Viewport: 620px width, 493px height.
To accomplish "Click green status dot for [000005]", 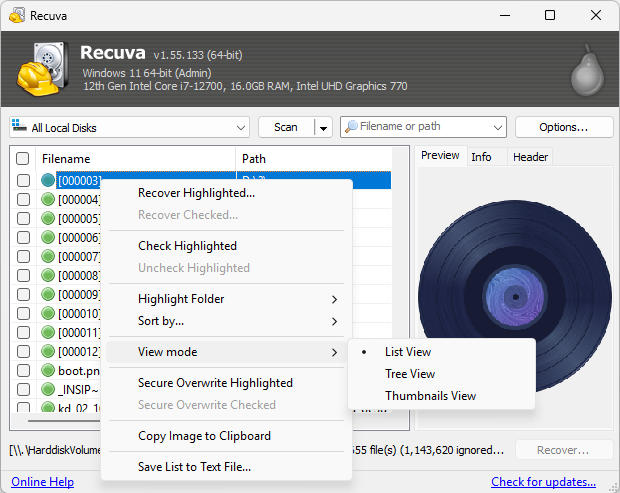I will click(48, 218).
